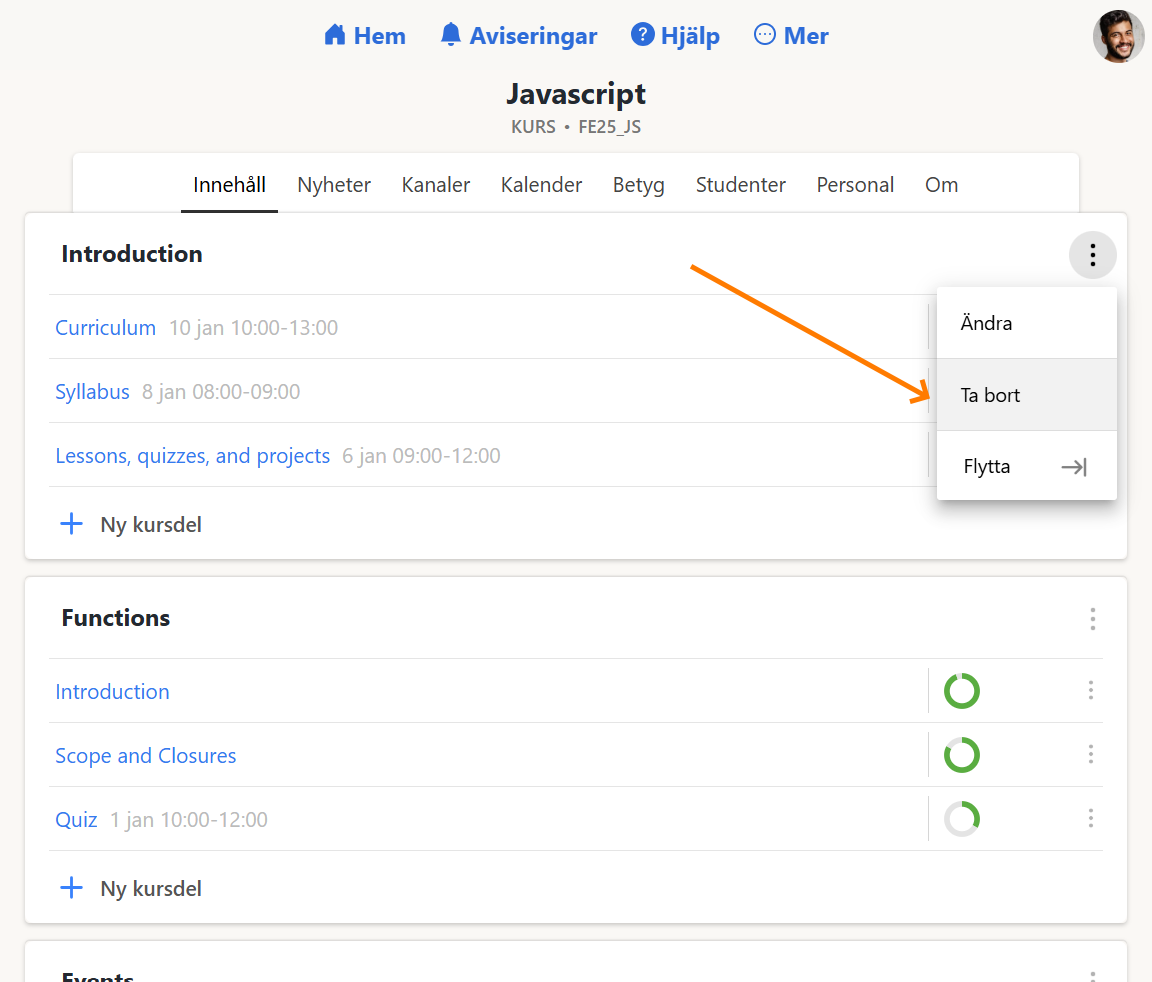Click the Hem home icon
Image resolution: width=1152 pixels, height=982 pixels.
pos(334,36)
